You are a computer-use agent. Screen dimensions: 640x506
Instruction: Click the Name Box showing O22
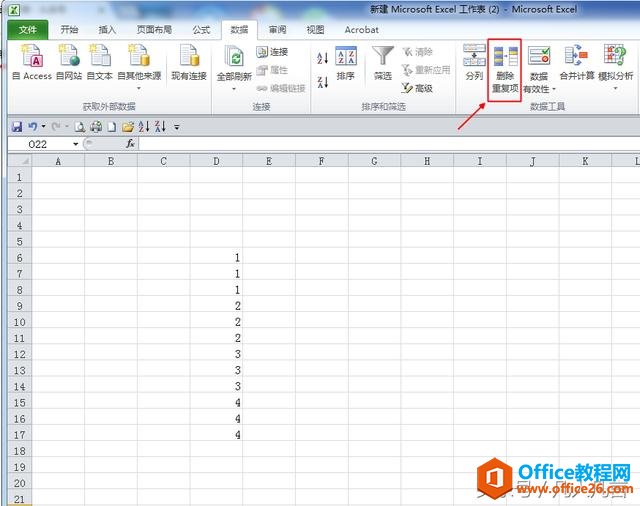[40, 144]
